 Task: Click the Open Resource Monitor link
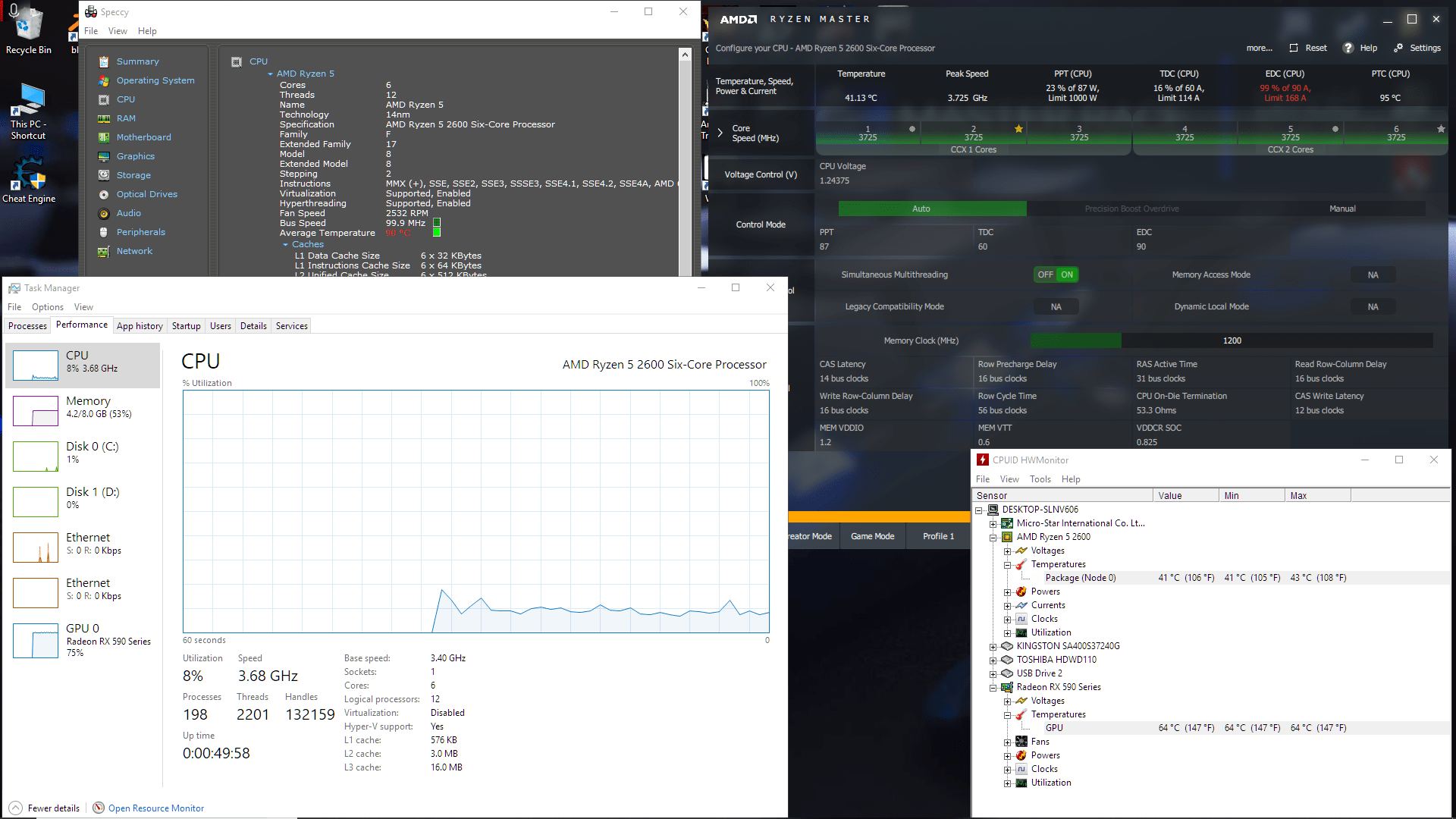[155, 808]
